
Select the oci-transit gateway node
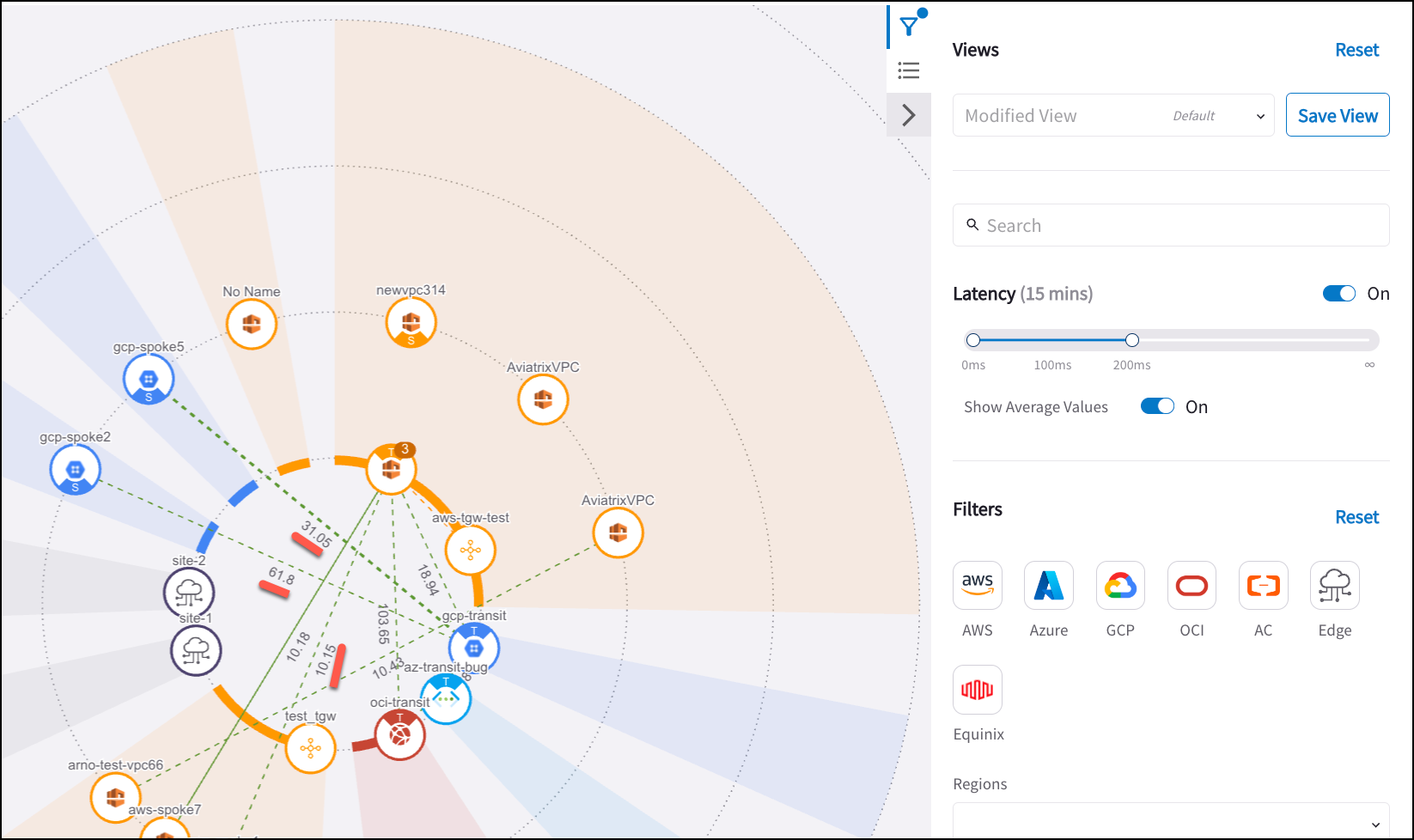click(x=399, y=734)
